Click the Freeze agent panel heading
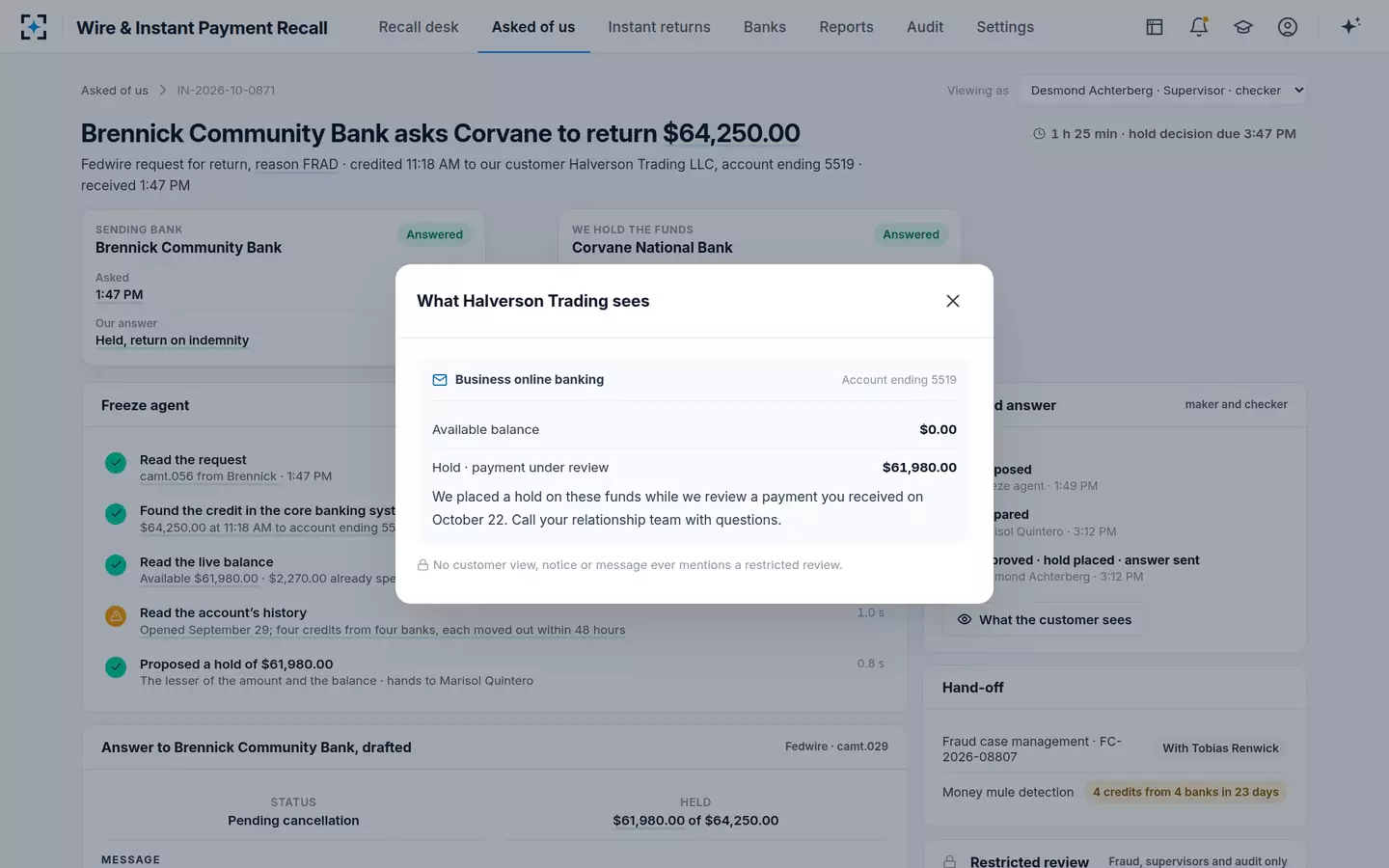Image resolution: width=1389 pixels, height=868 pixels. tap(145, 406)
